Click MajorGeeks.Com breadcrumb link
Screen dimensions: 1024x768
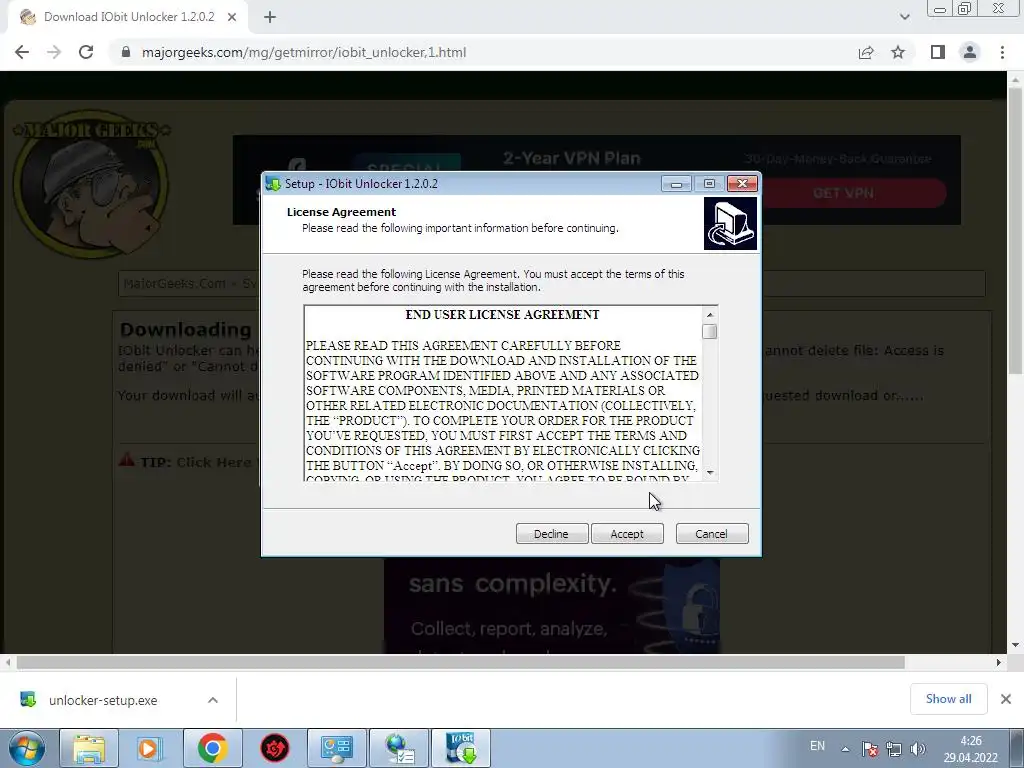(174, 283)
